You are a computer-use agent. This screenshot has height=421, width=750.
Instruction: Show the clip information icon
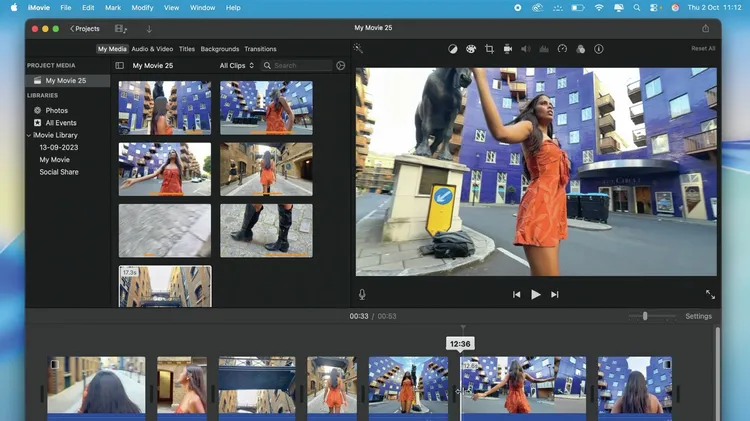click(x=599, y=48)
